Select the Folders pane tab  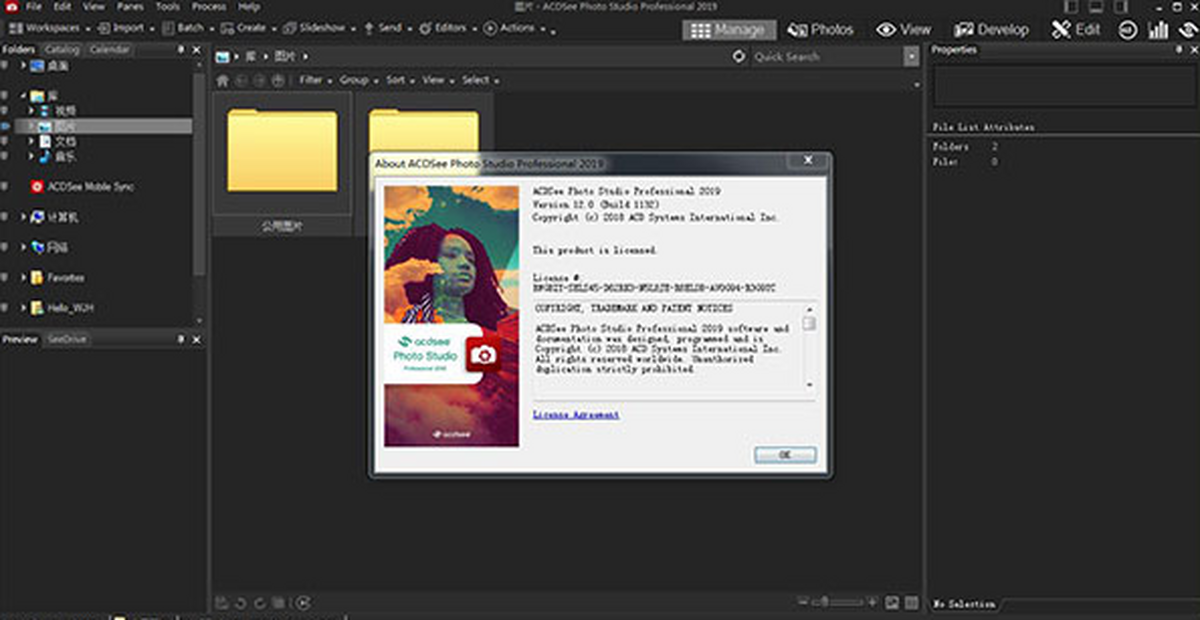[18, 49]
